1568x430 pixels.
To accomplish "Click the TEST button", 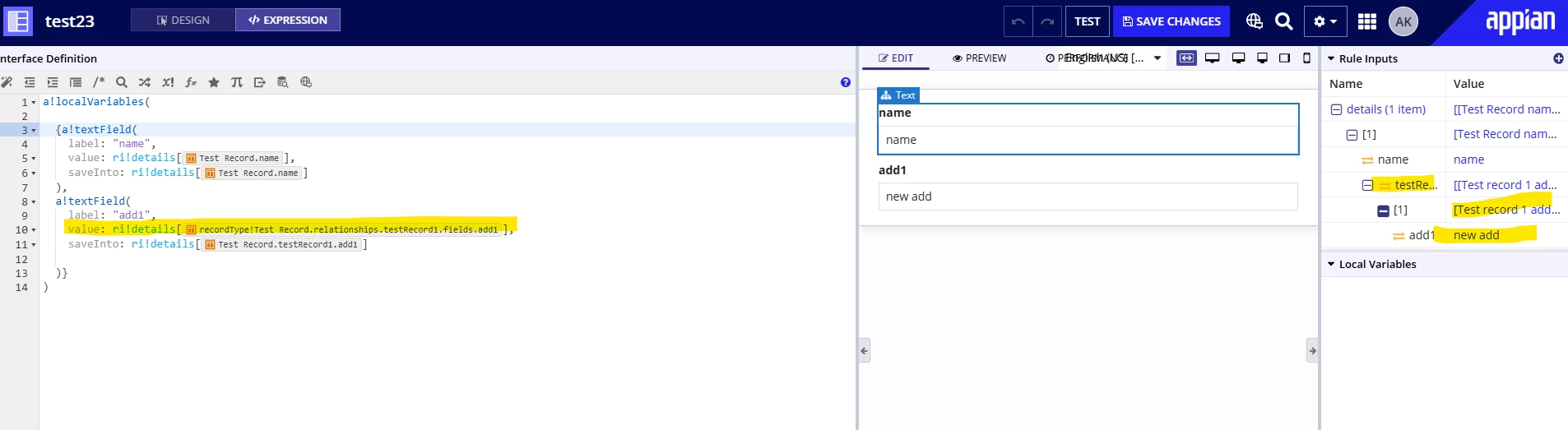I will click(1088, 21).
